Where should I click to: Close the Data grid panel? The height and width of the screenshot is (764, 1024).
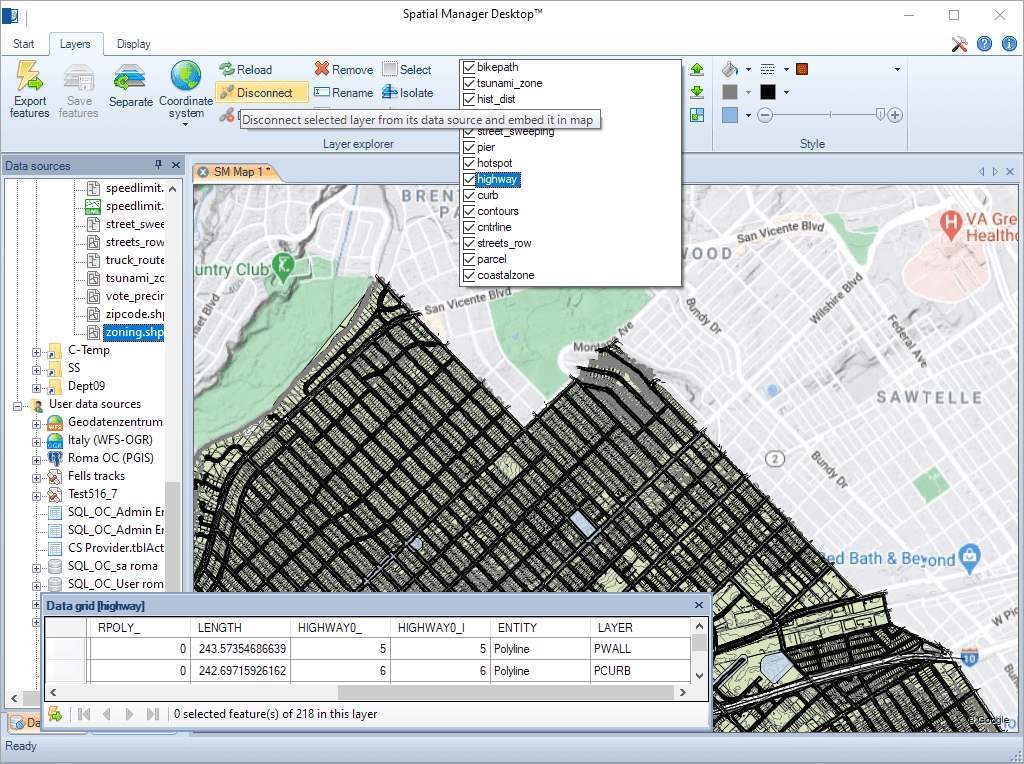699,605
